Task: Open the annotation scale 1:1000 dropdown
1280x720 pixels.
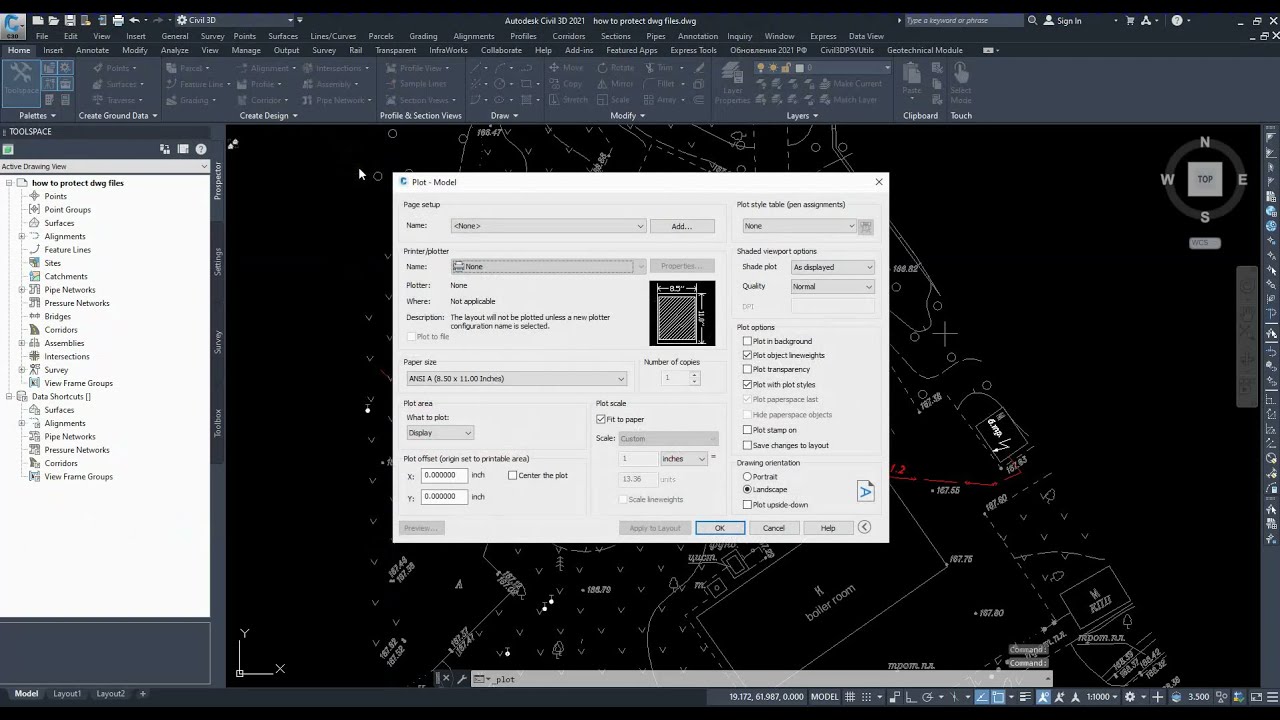Action: pyautogui.click(x=1102, y=697)
